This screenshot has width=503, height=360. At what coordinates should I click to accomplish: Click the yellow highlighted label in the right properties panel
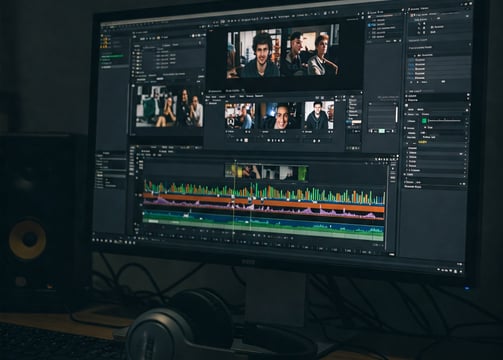[422, 142]
